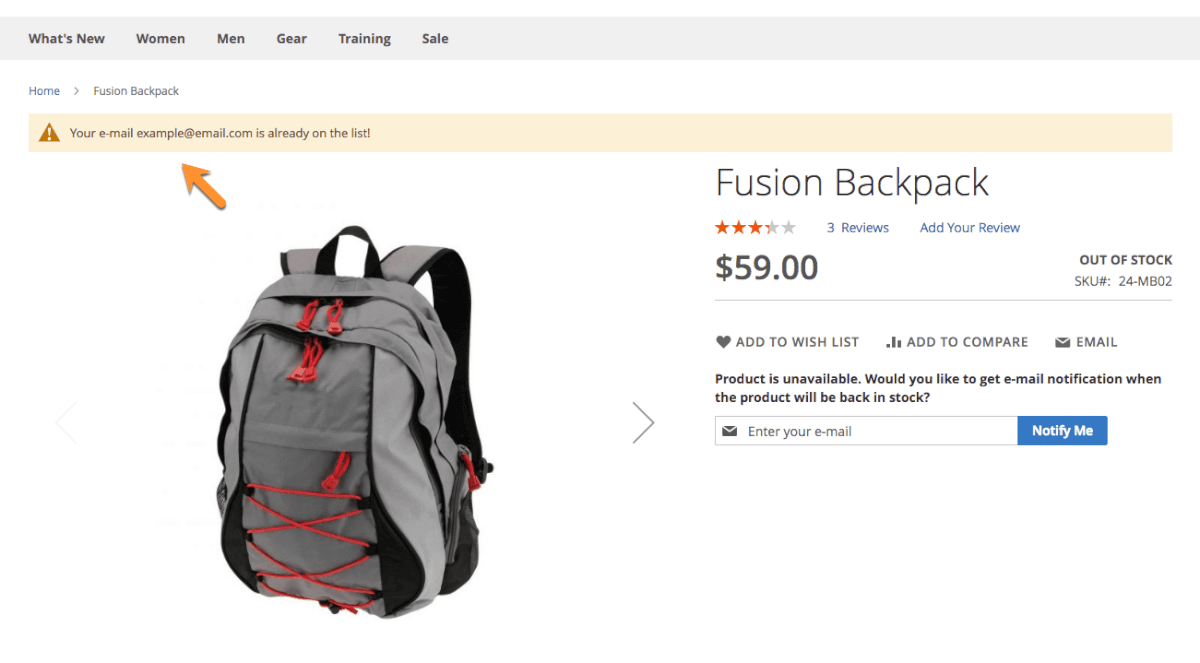This screenshot has width=1200, height=663.
Task: Show previous product image arrow
Action: 66,422
